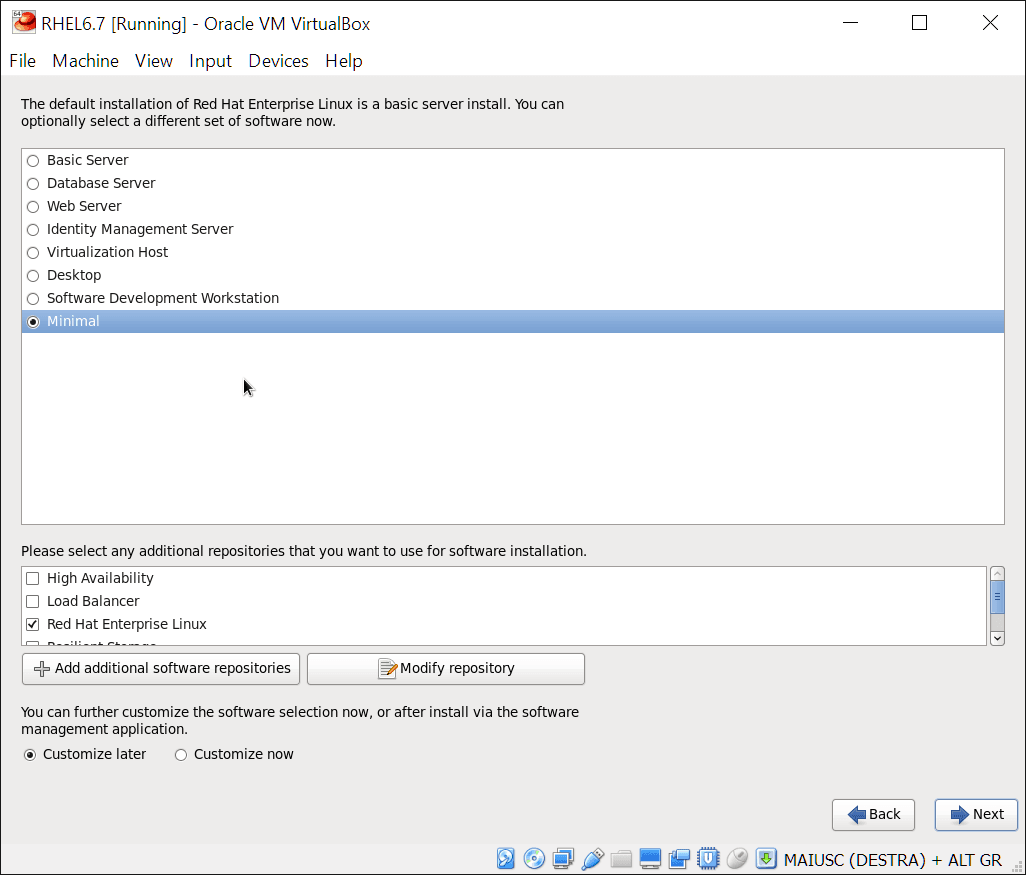This screenshot has width=1026, height=875.
Task: Click the repository list scroll up arrow
Action: pyautogui.click(x=997, y=574)
